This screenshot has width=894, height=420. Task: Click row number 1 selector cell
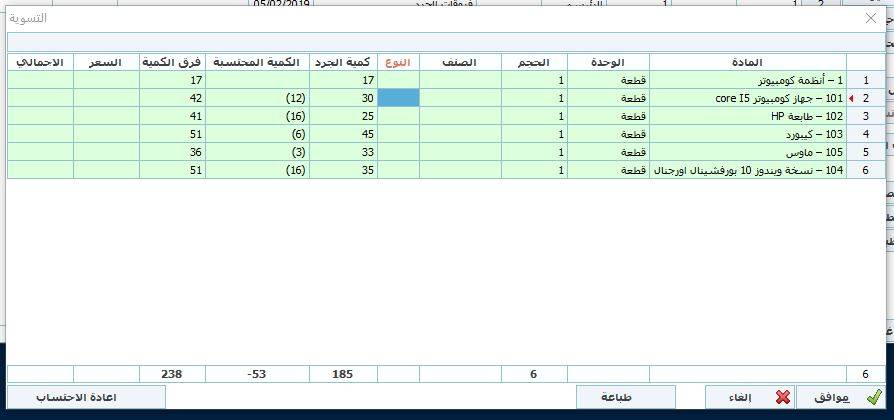(866, 80)
